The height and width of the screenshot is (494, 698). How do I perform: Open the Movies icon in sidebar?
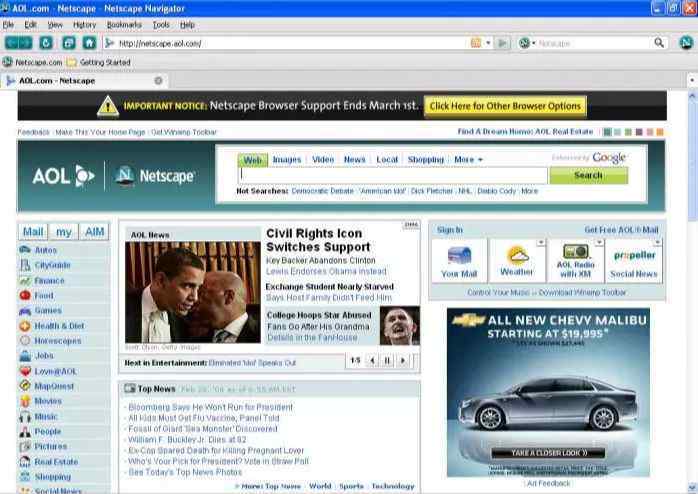[x=25, y=401]
